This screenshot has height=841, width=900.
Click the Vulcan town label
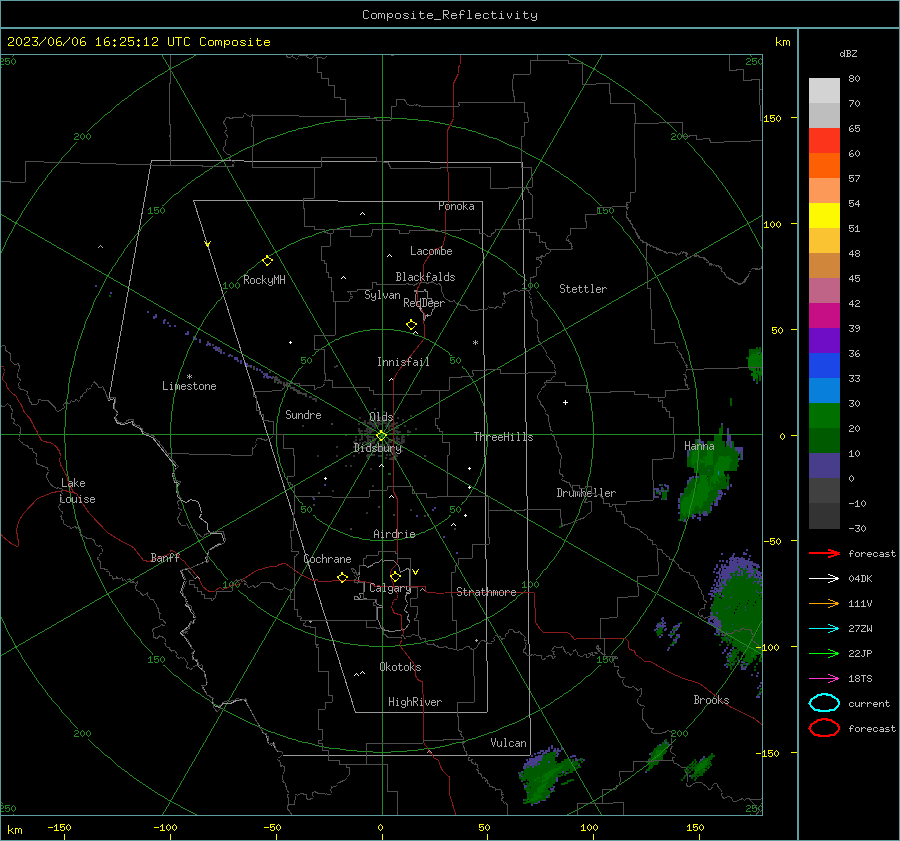508,743
